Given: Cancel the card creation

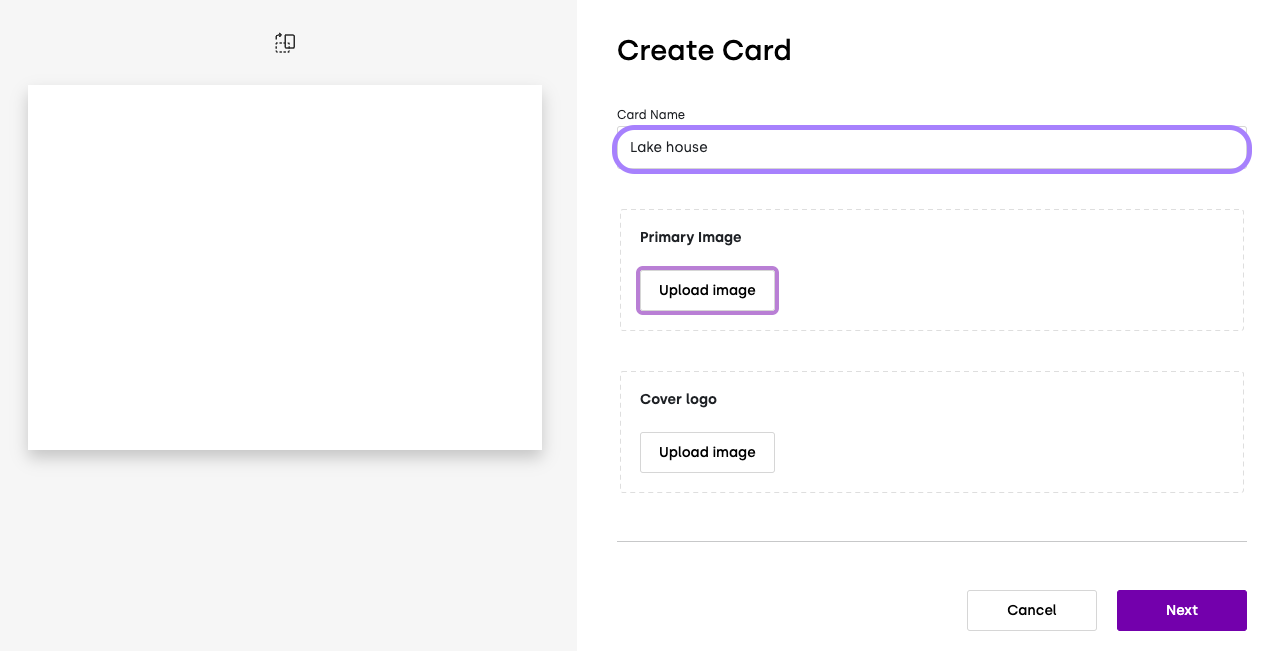Looking at the screenshot, I should (1031, 610).
